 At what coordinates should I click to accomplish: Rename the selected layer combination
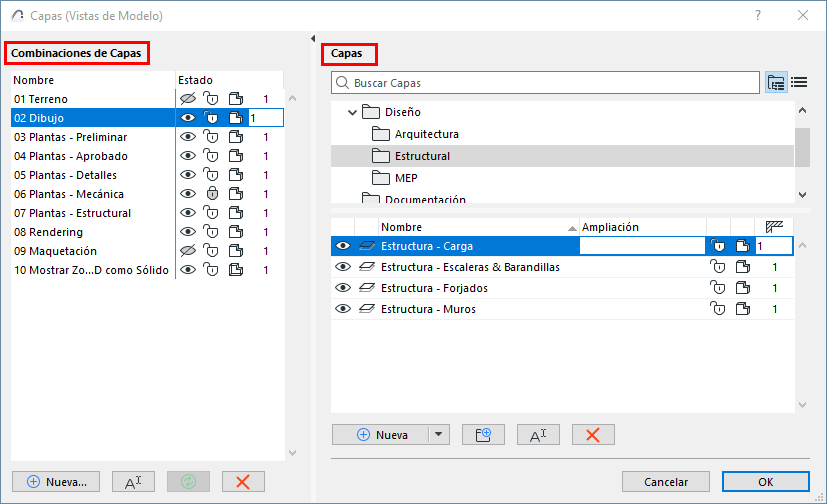(133, 481)
